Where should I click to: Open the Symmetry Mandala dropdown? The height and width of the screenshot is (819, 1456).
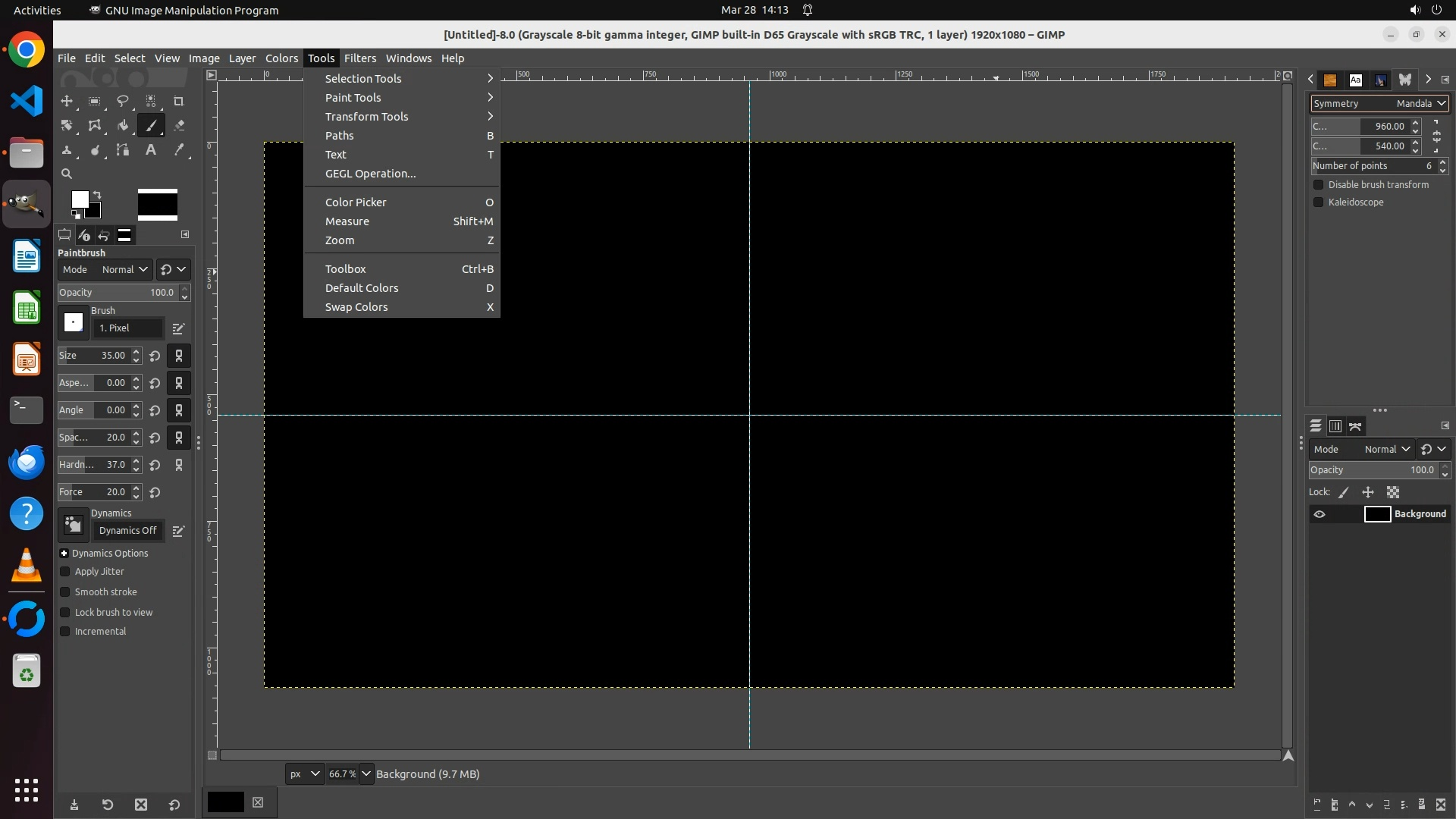pos(1379,103)
